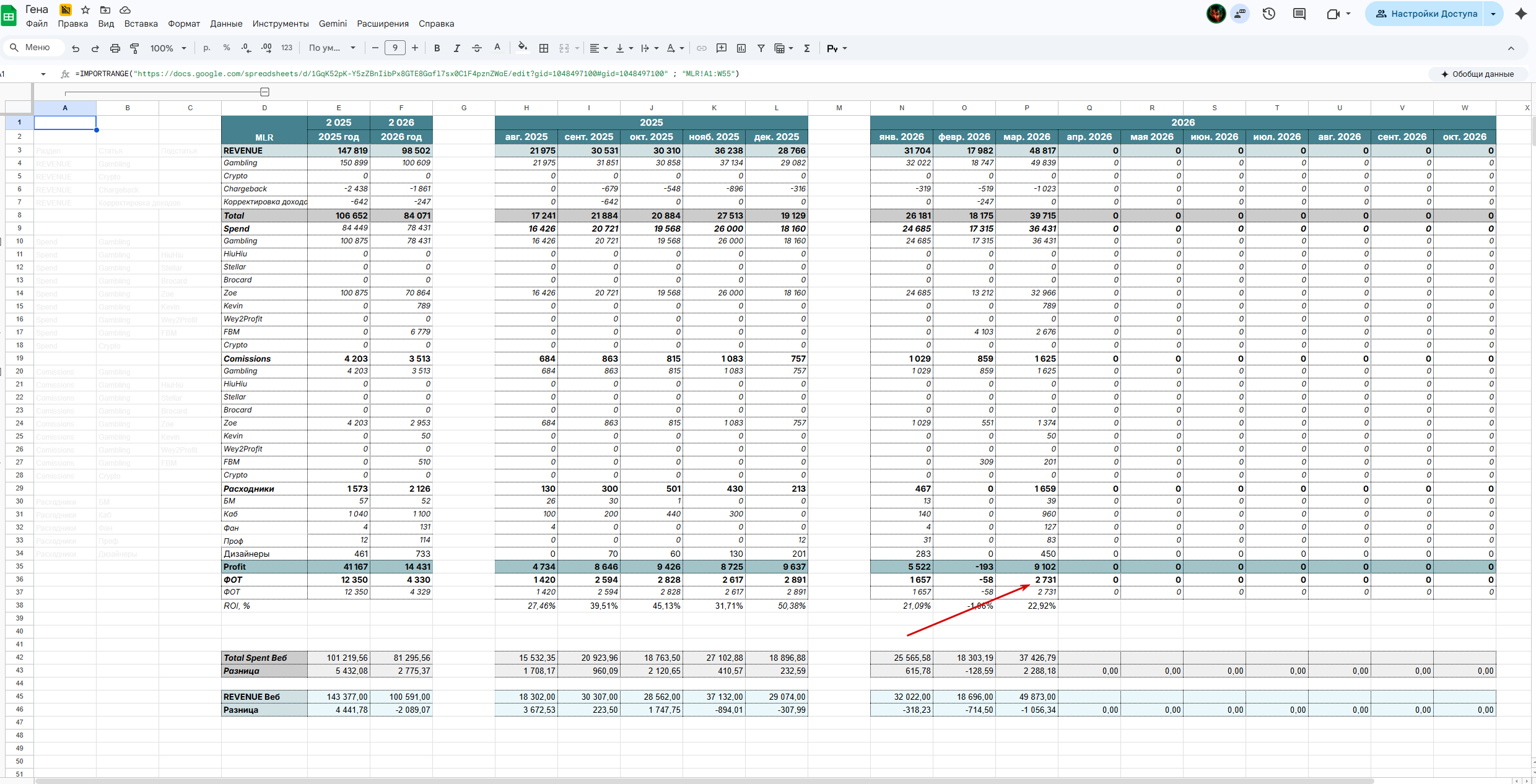The image size is (1536, 784).
Task: Collapse the column group with minus box
Action: point(264,92)
